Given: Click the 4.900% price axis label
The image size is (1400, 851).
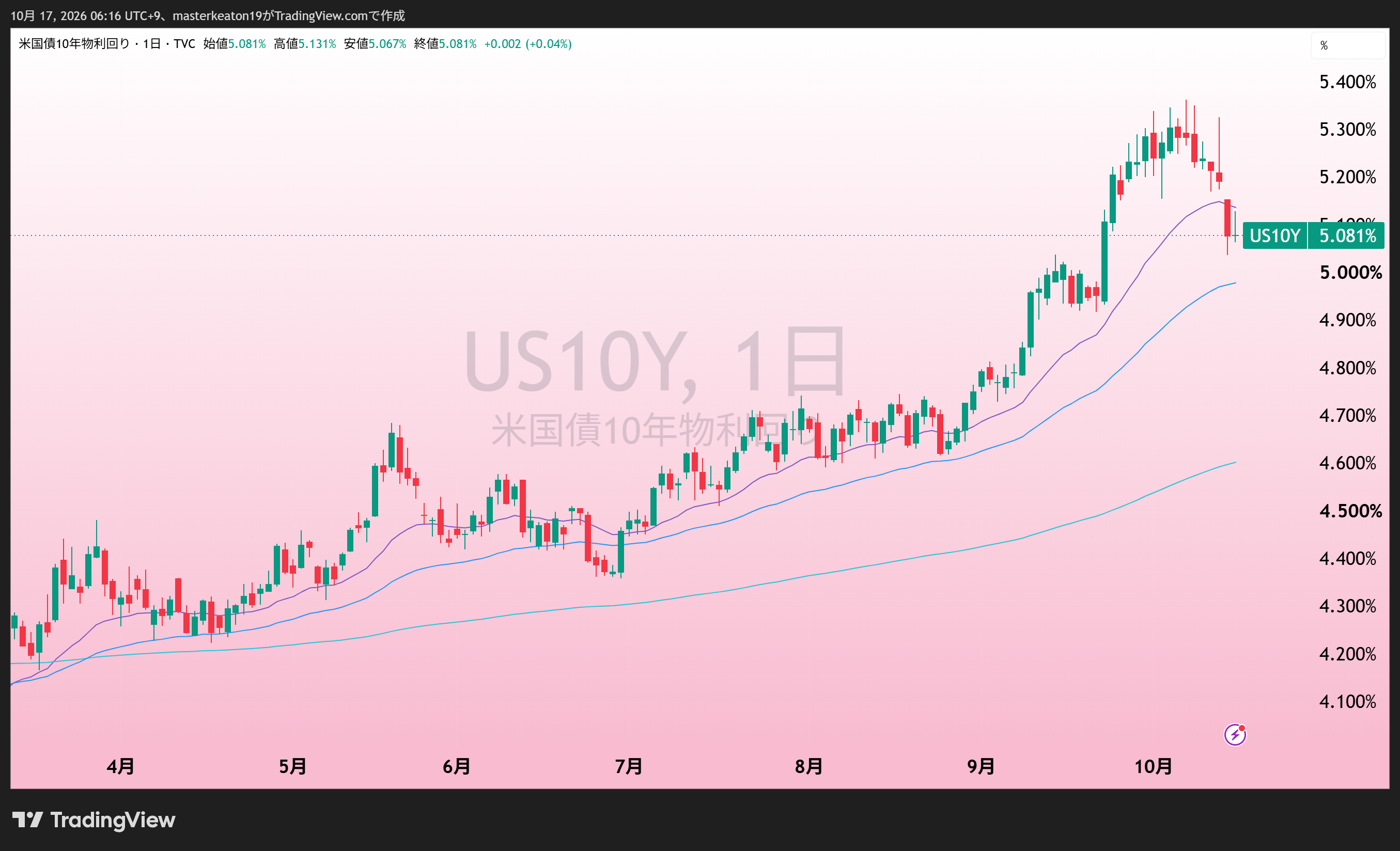Looking at the screenshot, I should pyautogui.click(x=1347, y=320).
